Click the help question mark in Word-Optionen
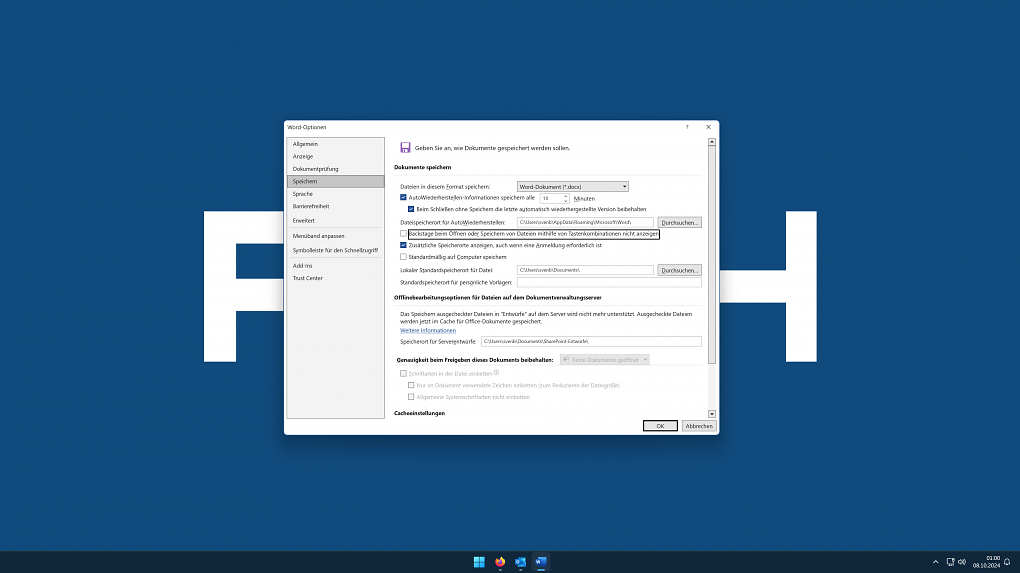The height and width of the screenshot is (573, 1020). click(687, 127)
